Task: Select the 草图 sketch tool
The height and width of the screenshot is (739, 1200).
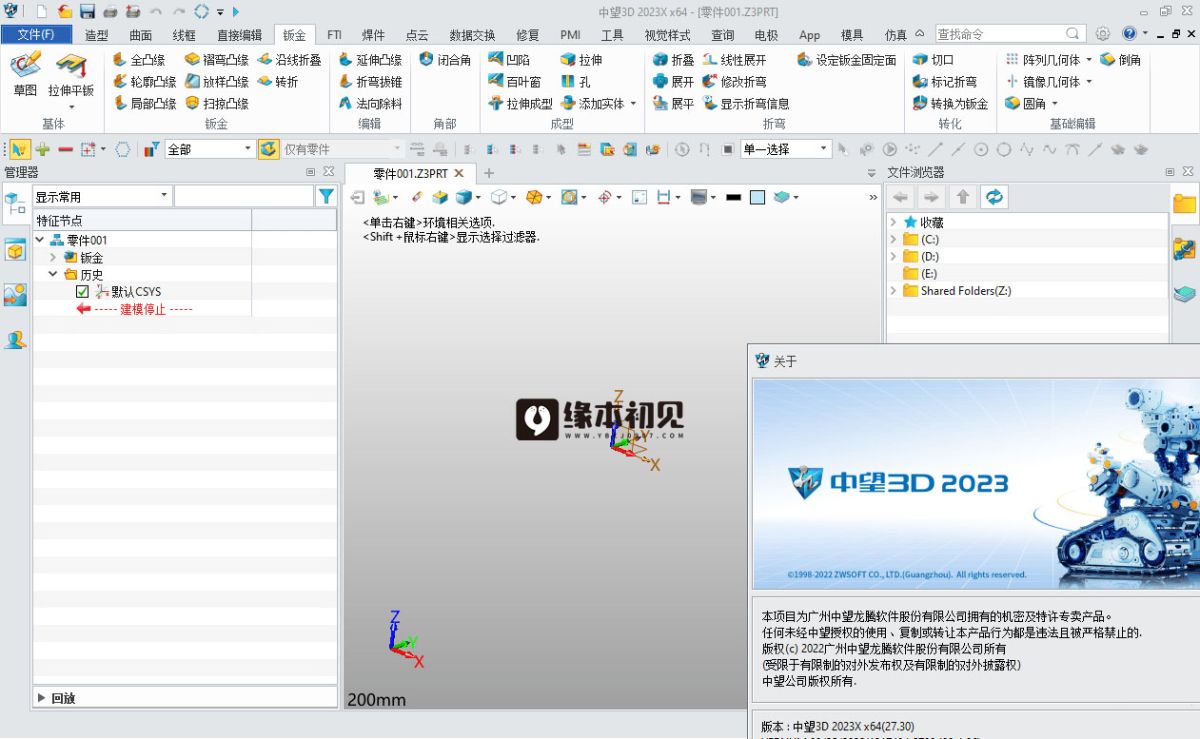Action: click(25, 75)
